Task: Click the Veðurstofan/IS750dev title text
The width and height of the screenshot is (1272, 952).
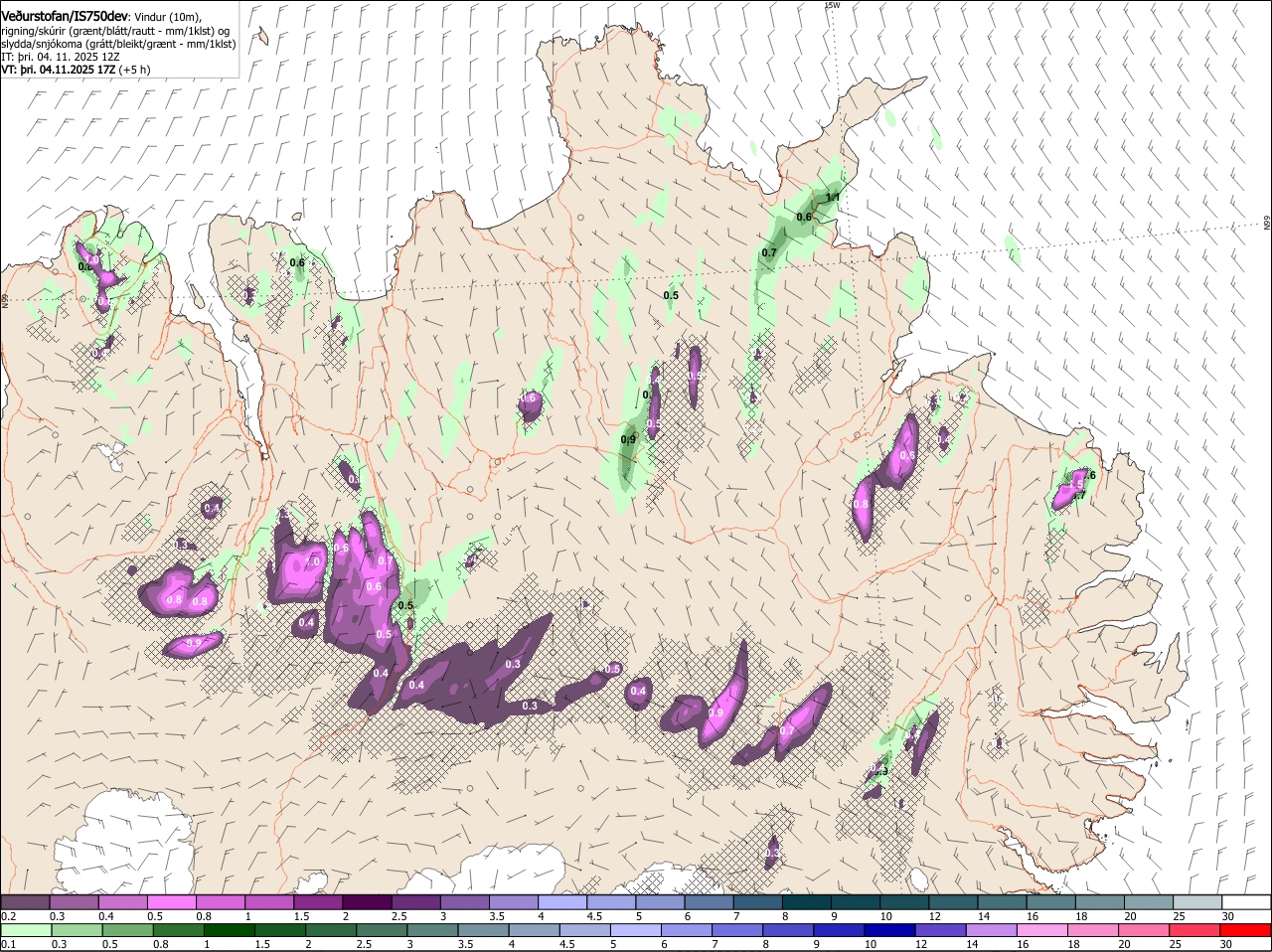Action: [x=65, y=16]
